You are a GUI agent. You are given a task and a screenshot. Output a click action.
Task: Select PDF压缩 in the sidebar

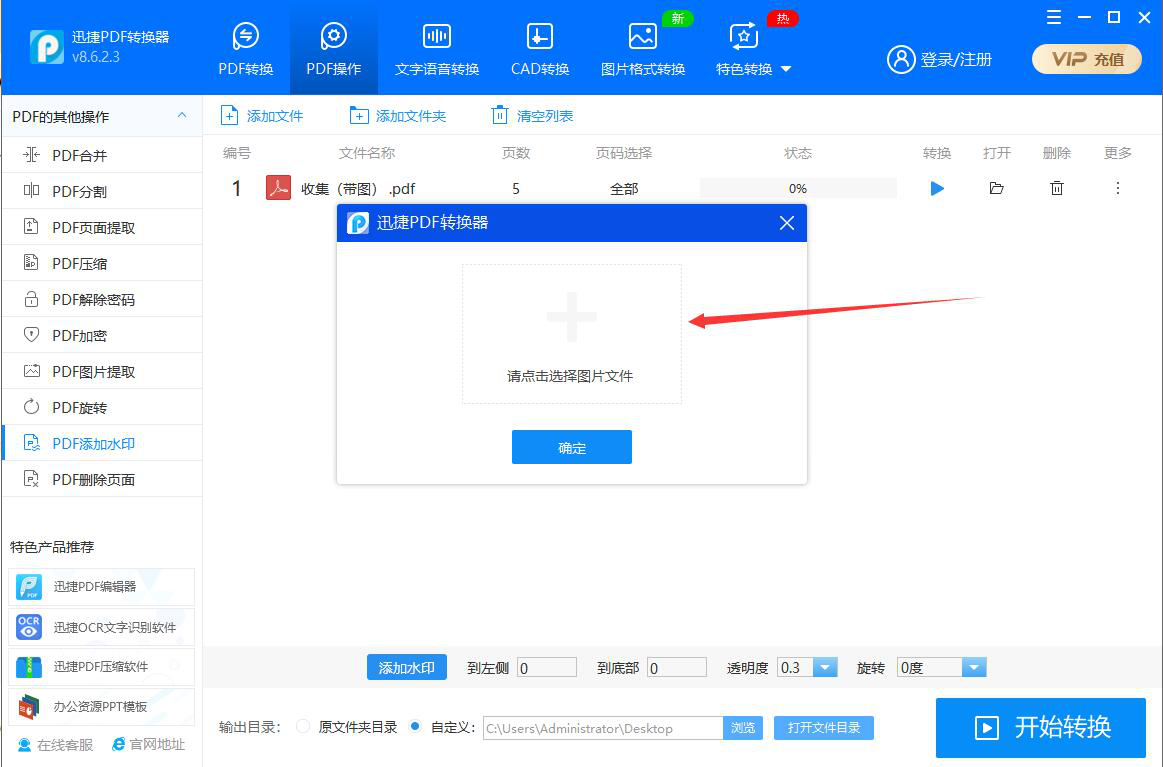102,263
